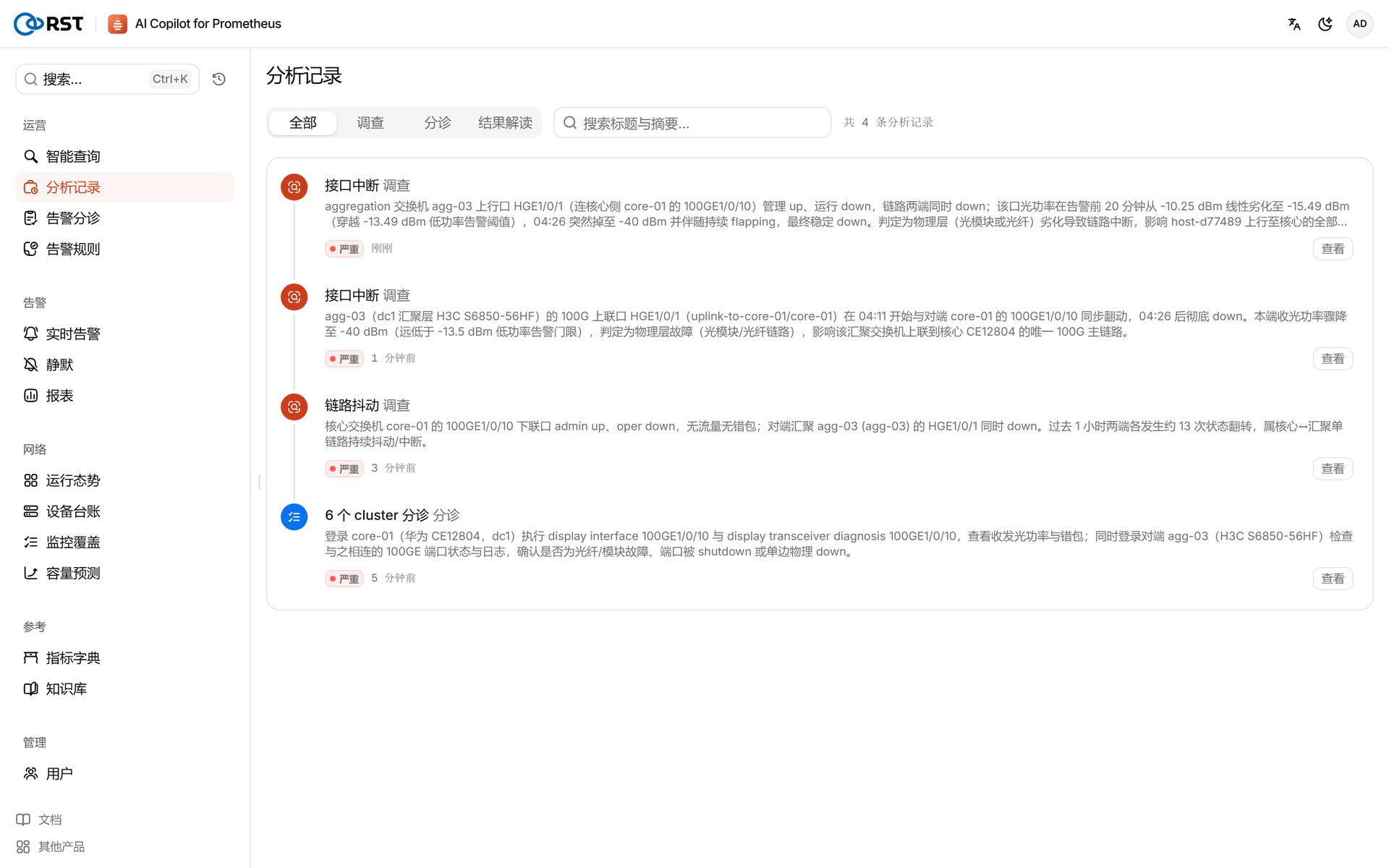Select 分析记录 in the sidebar
This screenshot has width=1389, height=868.
click(x=124, y=187)
